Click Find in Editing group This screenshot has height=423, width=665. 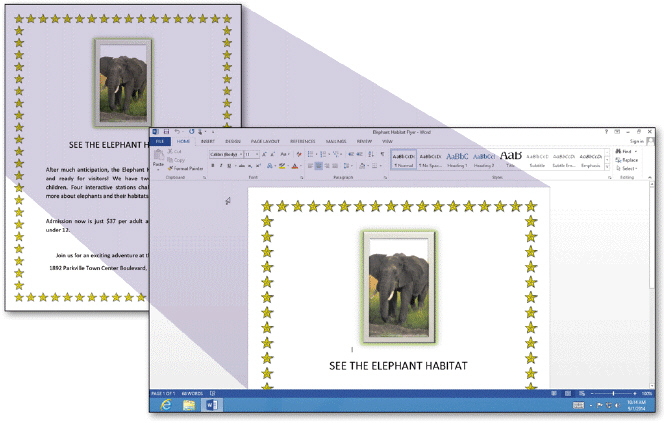tap(626, 151)
